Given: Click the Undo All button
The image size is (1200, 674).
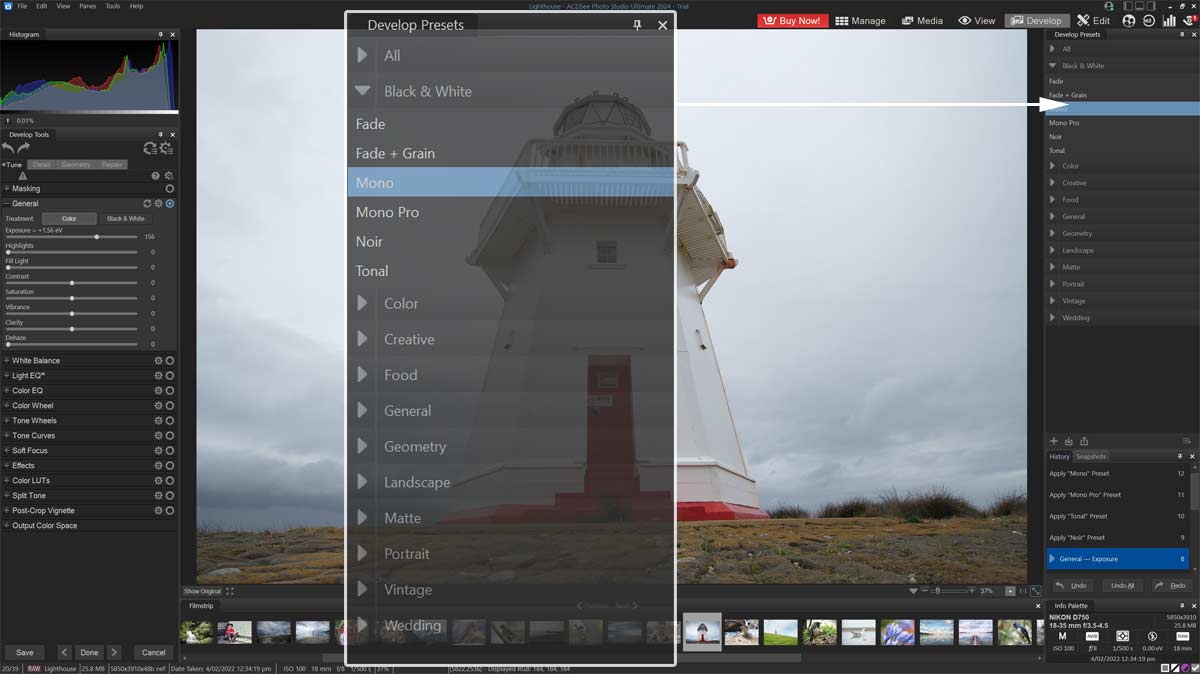Looking at the screenshot, I should click(1121, 585).
